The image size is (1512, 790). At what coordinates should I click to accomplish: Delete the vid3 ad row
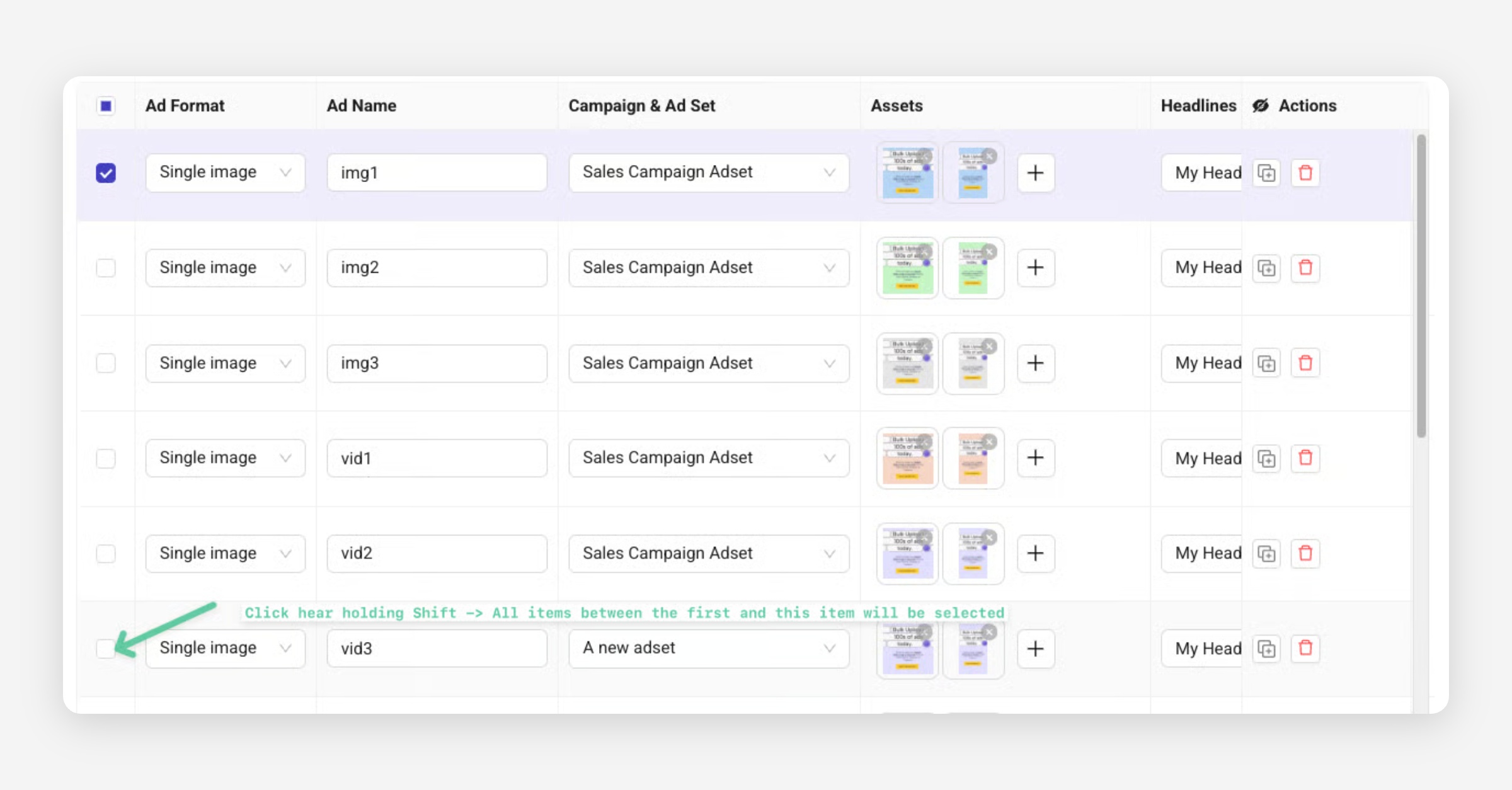(1305, 648)
